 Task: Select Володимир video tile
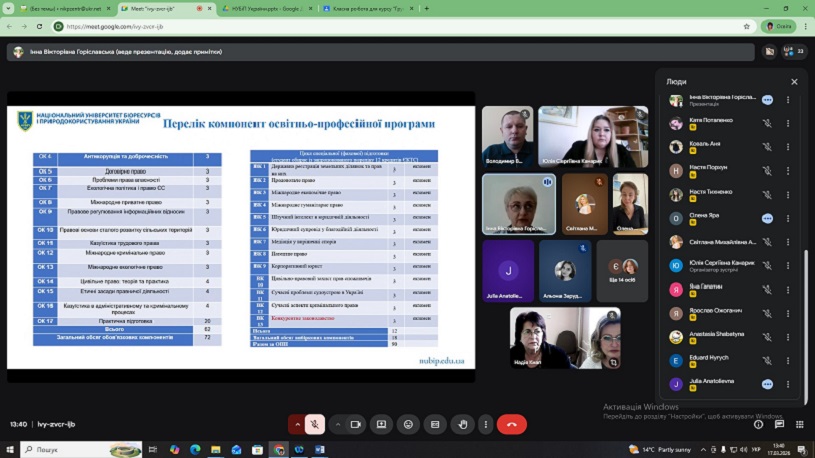pyautogui.click(x=507, y=137)
